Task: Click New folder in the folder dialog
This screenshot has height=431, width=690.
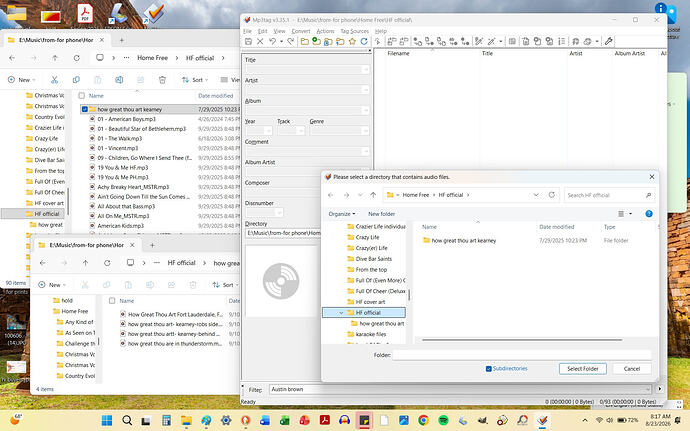Action: [x=382, y=214]
